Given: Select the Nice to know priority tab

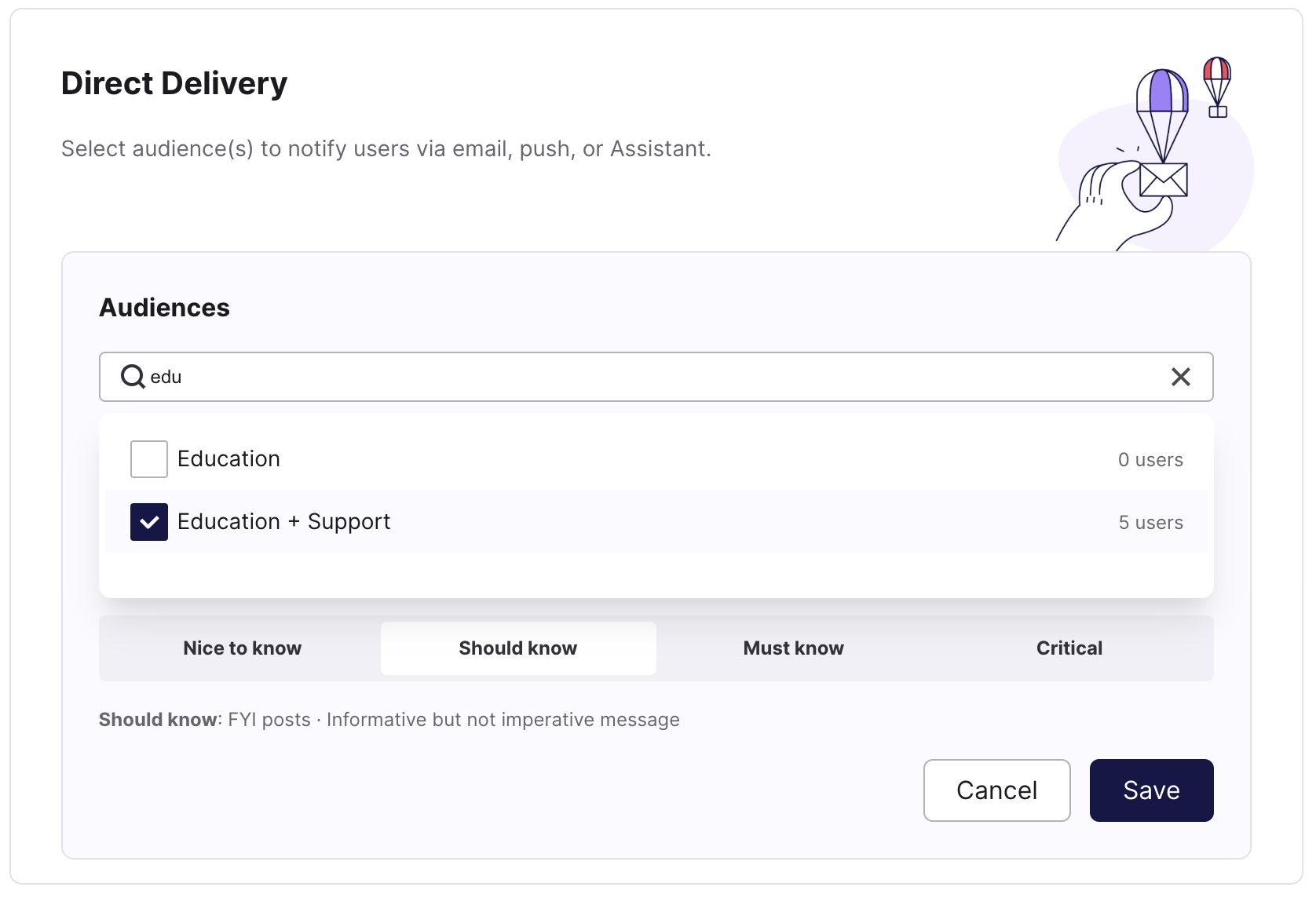Looking at the screenshot, I should coord(242,648).
